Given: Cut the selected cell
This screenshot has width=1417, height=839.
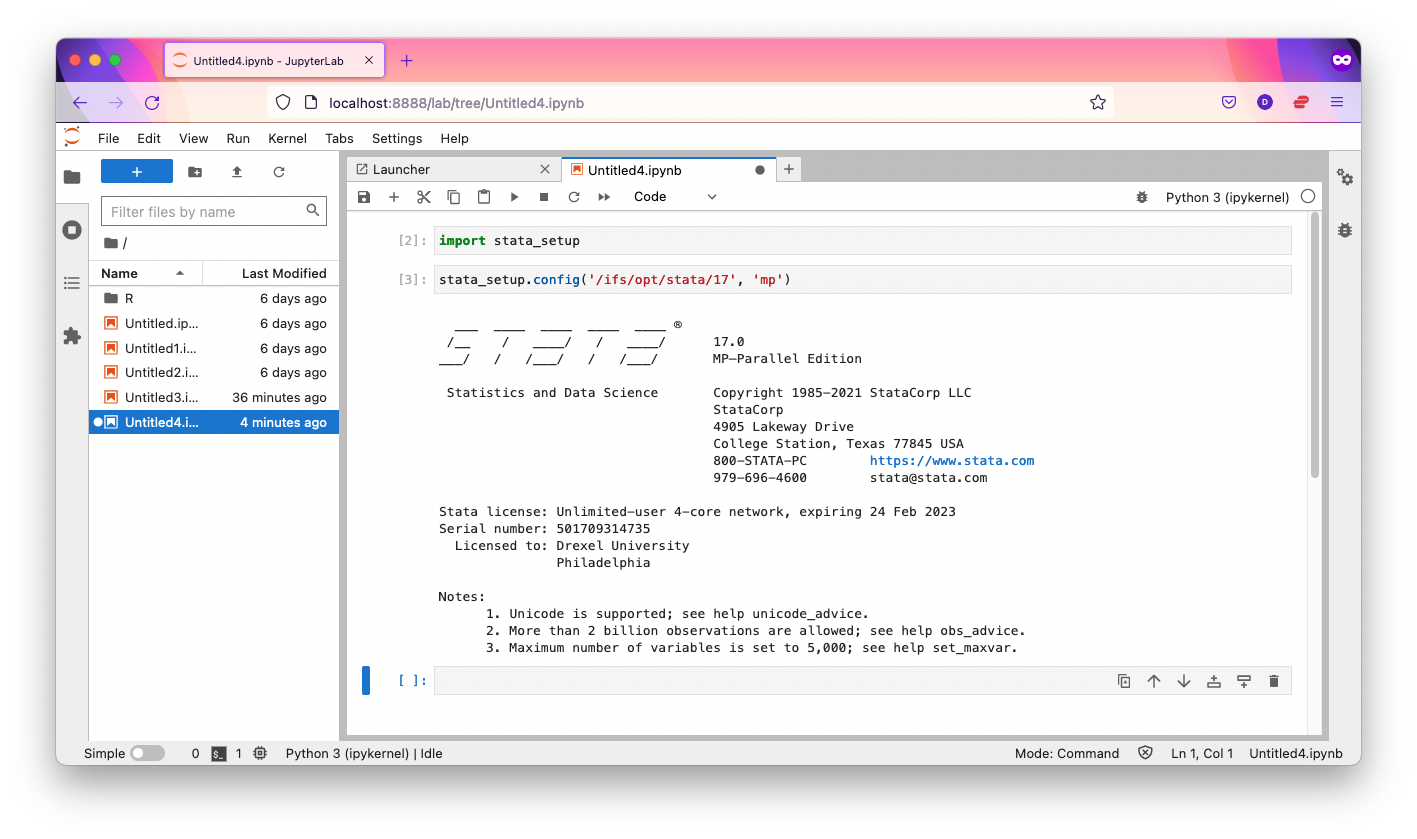Looking at the screenshot, I should point(424,197).
